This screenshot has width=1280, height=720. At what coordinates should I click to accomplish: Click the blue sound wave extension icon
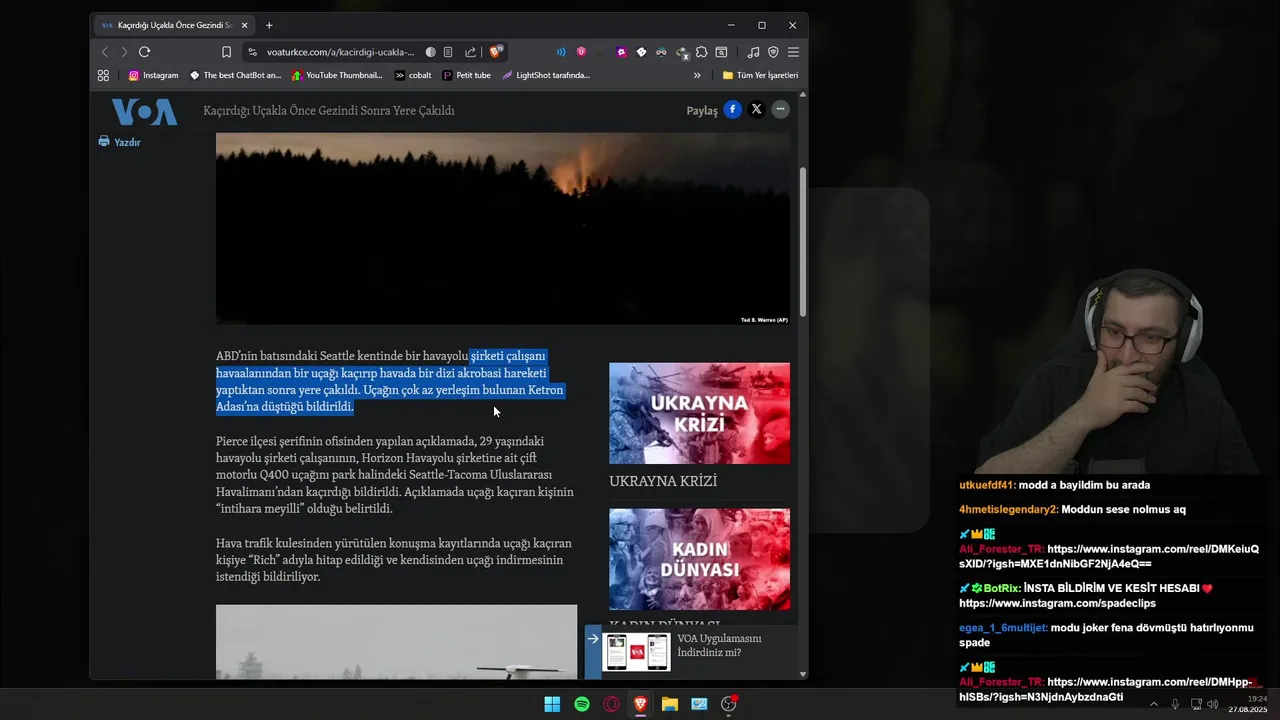[x=561, y=52]
